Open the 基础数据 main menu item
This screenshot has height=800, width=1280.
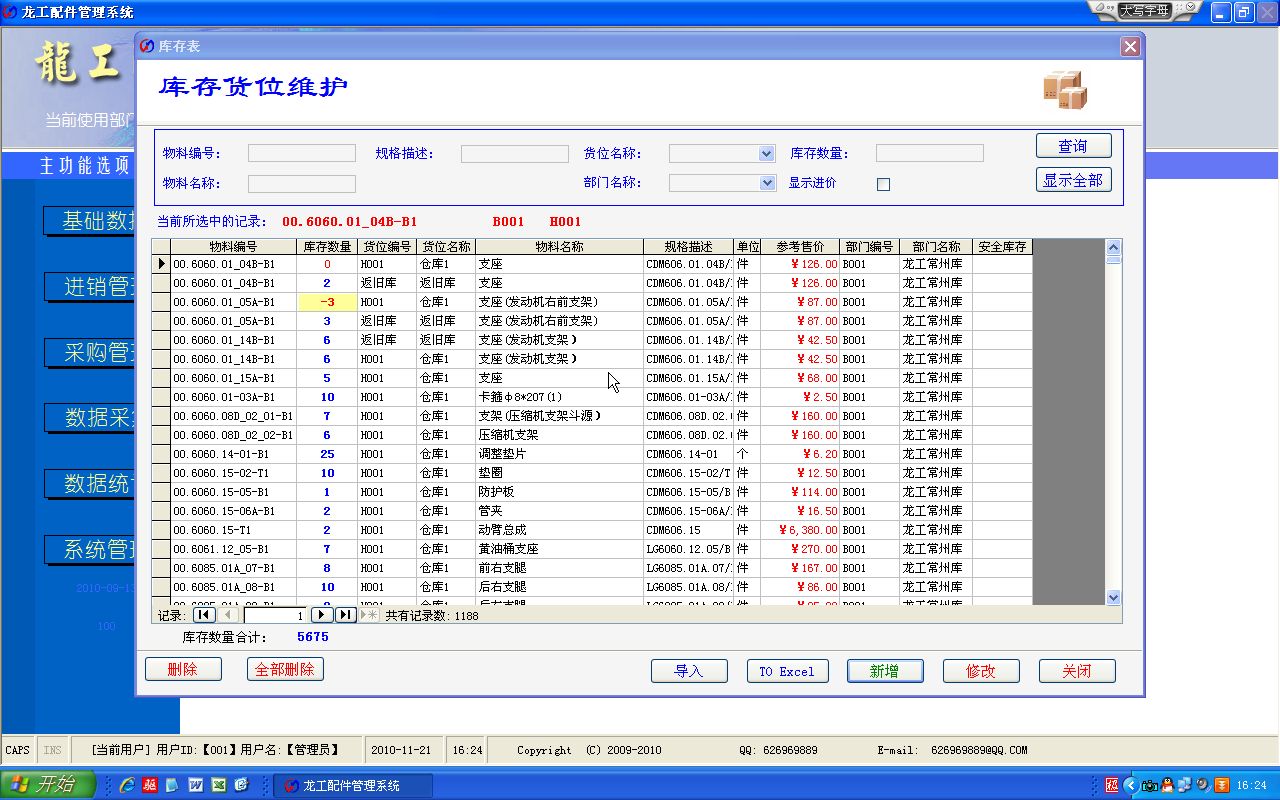90,221
